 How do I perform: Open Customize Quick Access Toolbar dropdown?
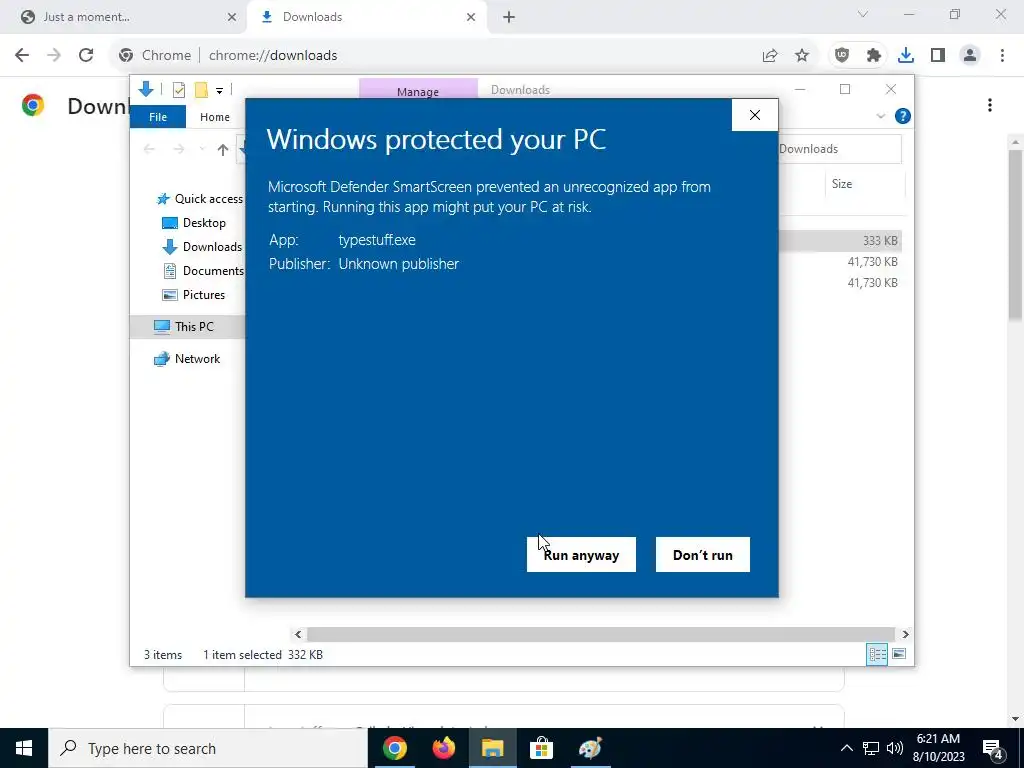click(x=219, y=91)
